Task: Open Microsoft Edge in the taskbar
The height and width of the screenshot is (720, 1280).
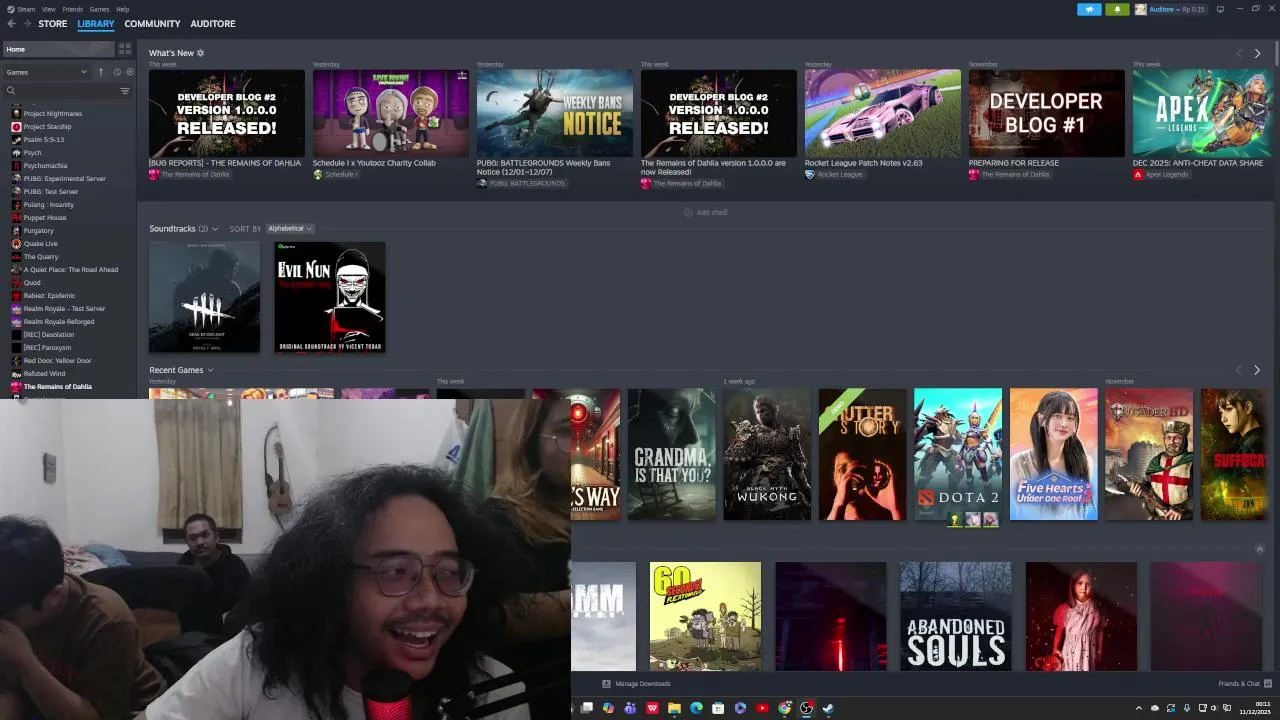Action: click(696, 708)
